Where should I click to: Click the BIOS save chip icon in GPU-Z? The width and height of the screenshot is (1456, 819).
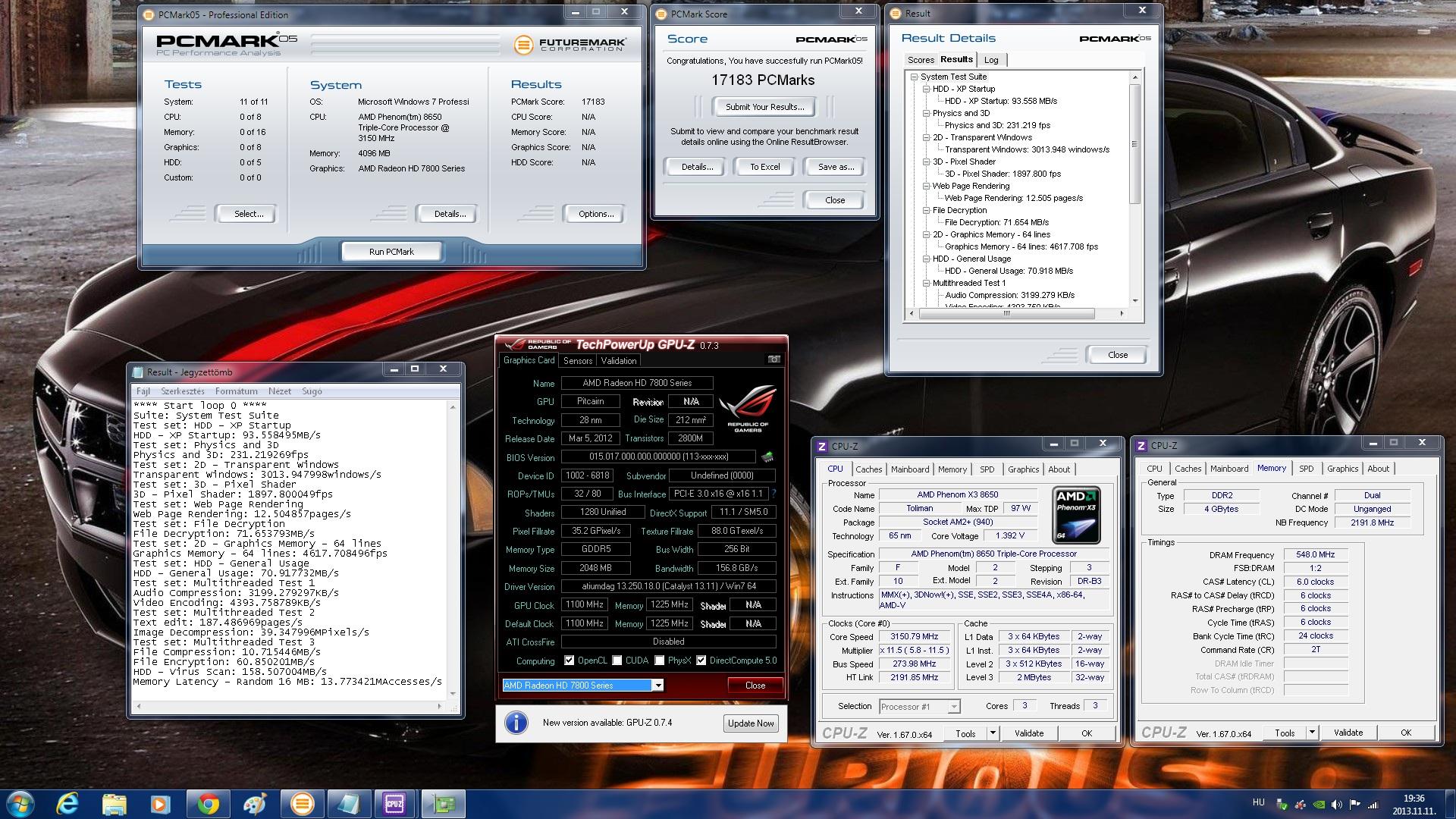pos(767,457)
